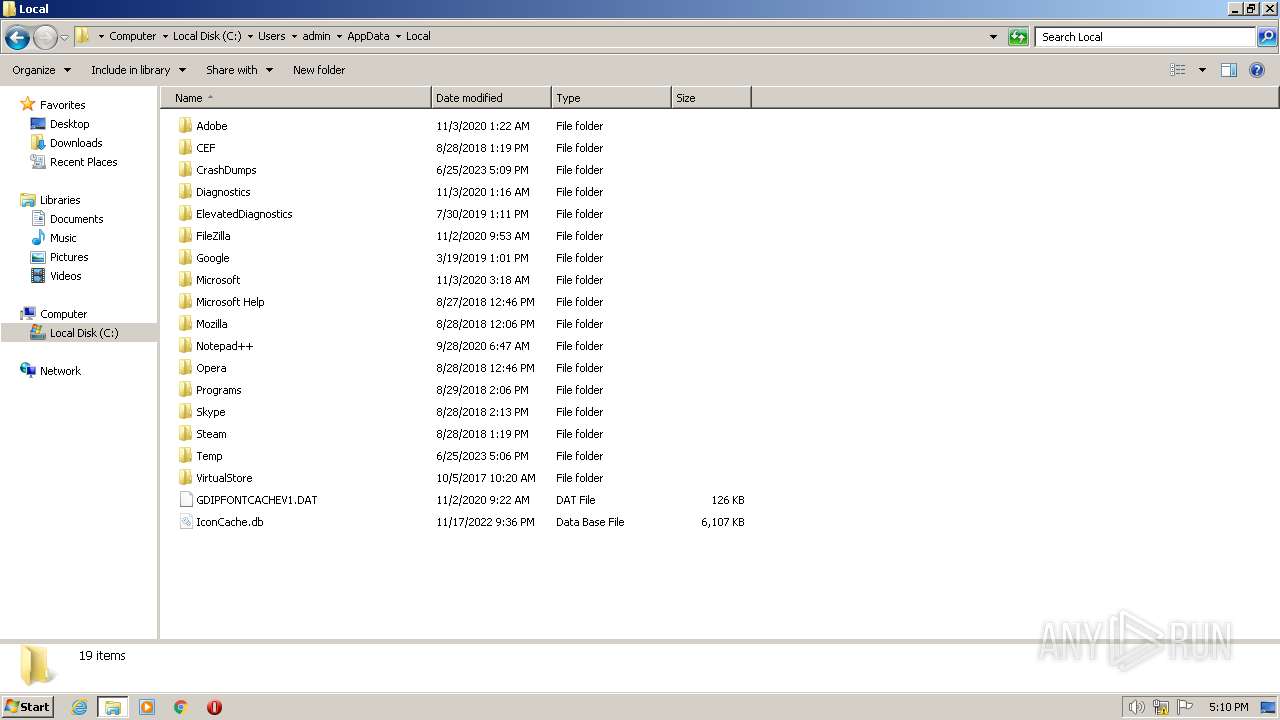The image size is (1280, 720).
Task: Click the refresh button beside address bar
Action: tap(1018, 37)
